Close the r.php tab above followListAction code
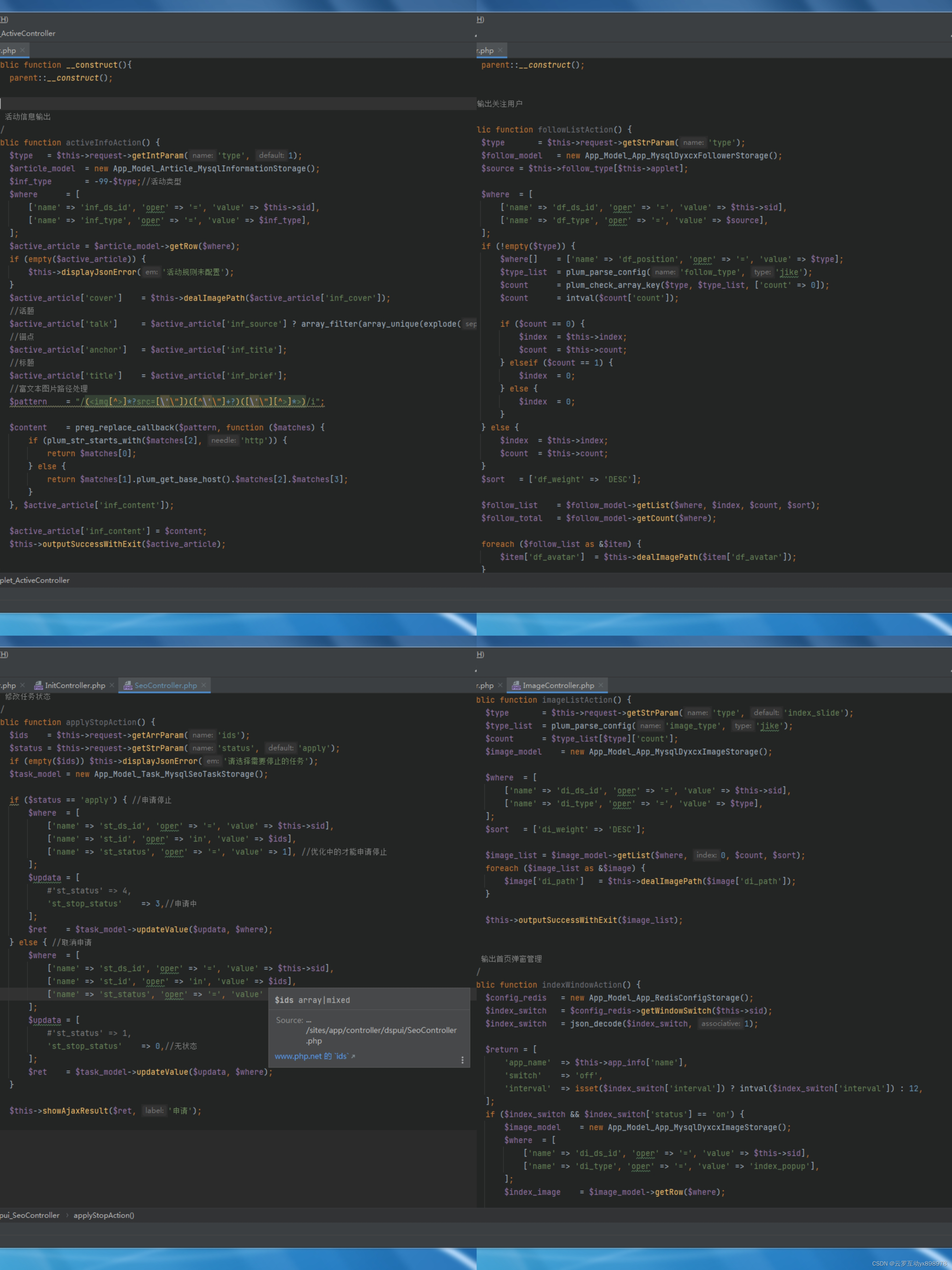Viewport: 952px width, 1270px height. 500,51
